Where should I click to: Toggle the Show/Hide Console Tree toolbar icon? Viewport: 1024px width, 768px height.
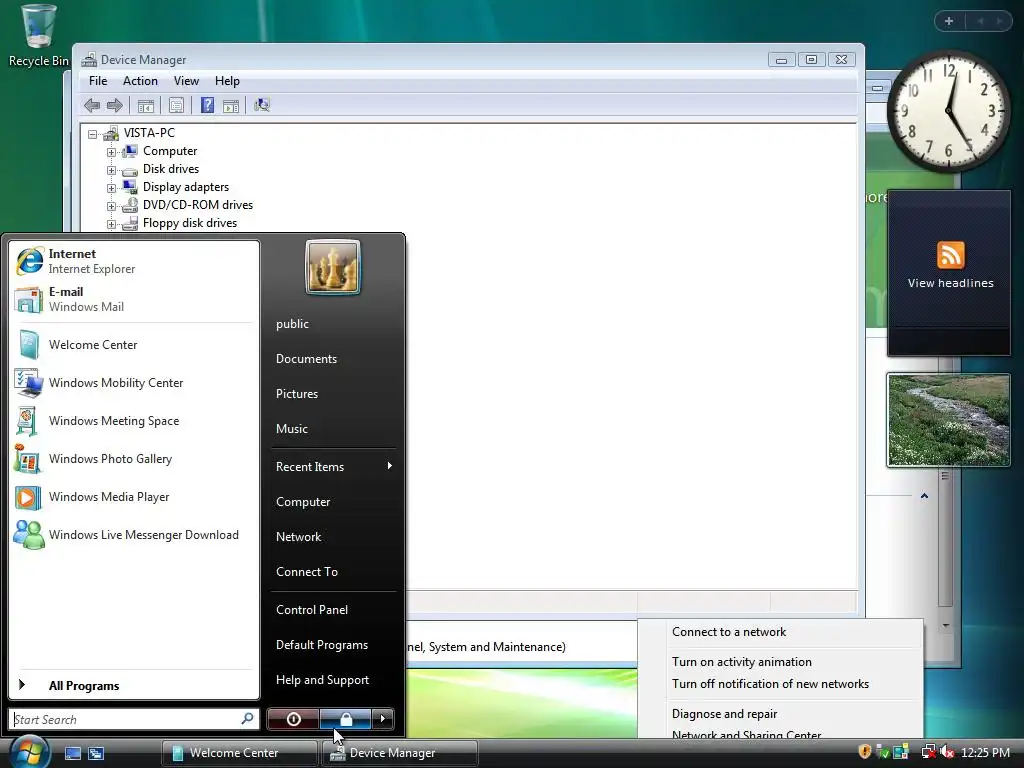(146, 105)
